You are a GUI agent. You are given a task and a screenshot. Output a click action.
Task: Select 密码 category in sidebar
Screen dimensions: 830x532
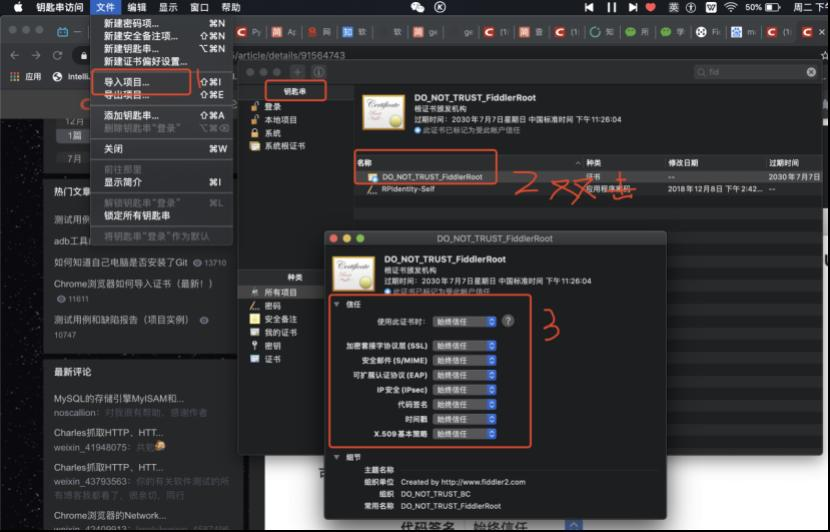point(273,305)
